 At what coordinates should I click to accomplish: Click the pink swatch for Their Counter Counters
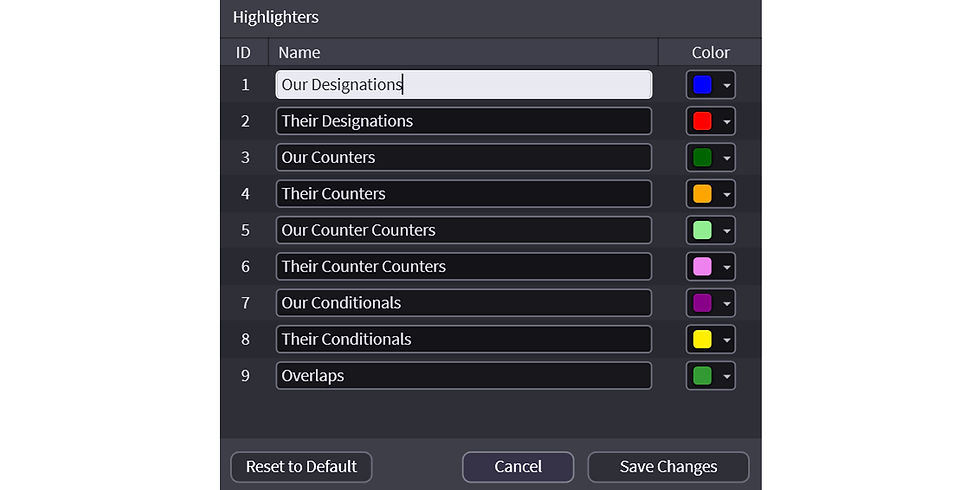[x=702, y=266]
